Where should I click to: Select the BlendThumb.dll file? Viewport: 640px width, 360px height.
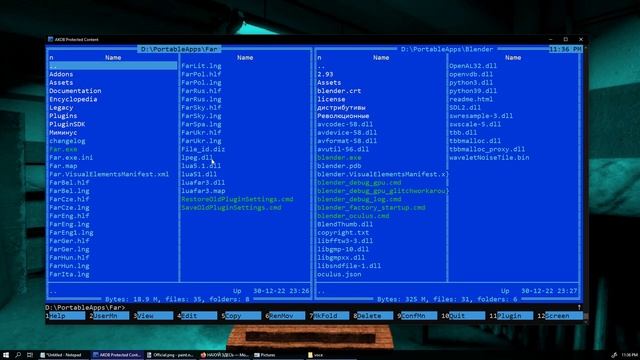(x=345, y=224)
